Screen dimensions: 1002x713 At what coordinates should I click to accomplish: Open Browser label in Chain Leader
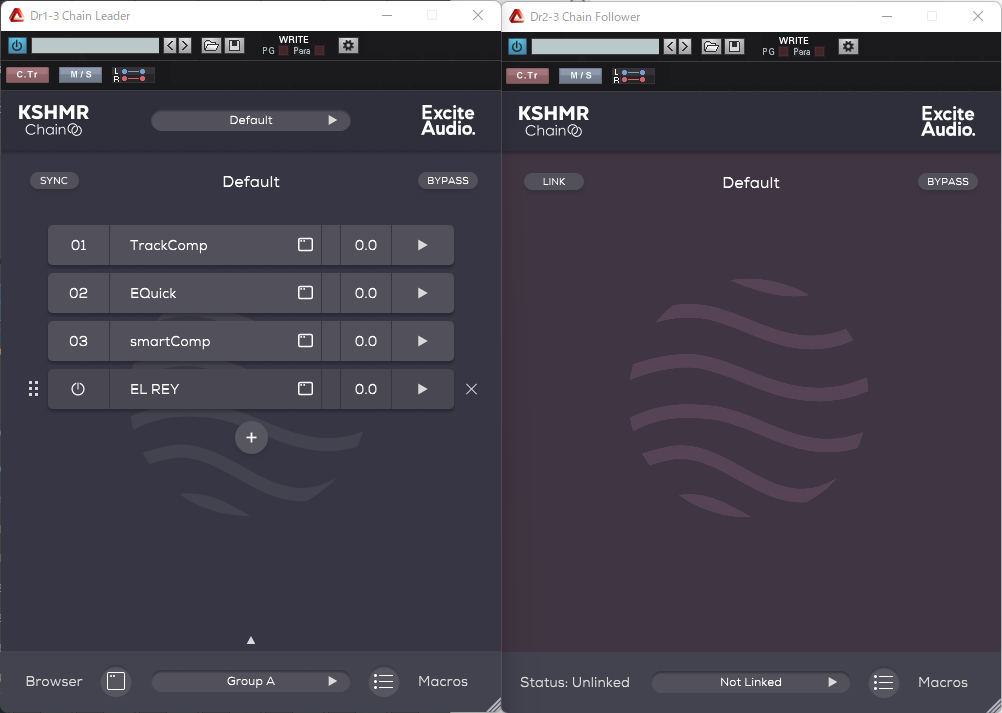point(54,681)
